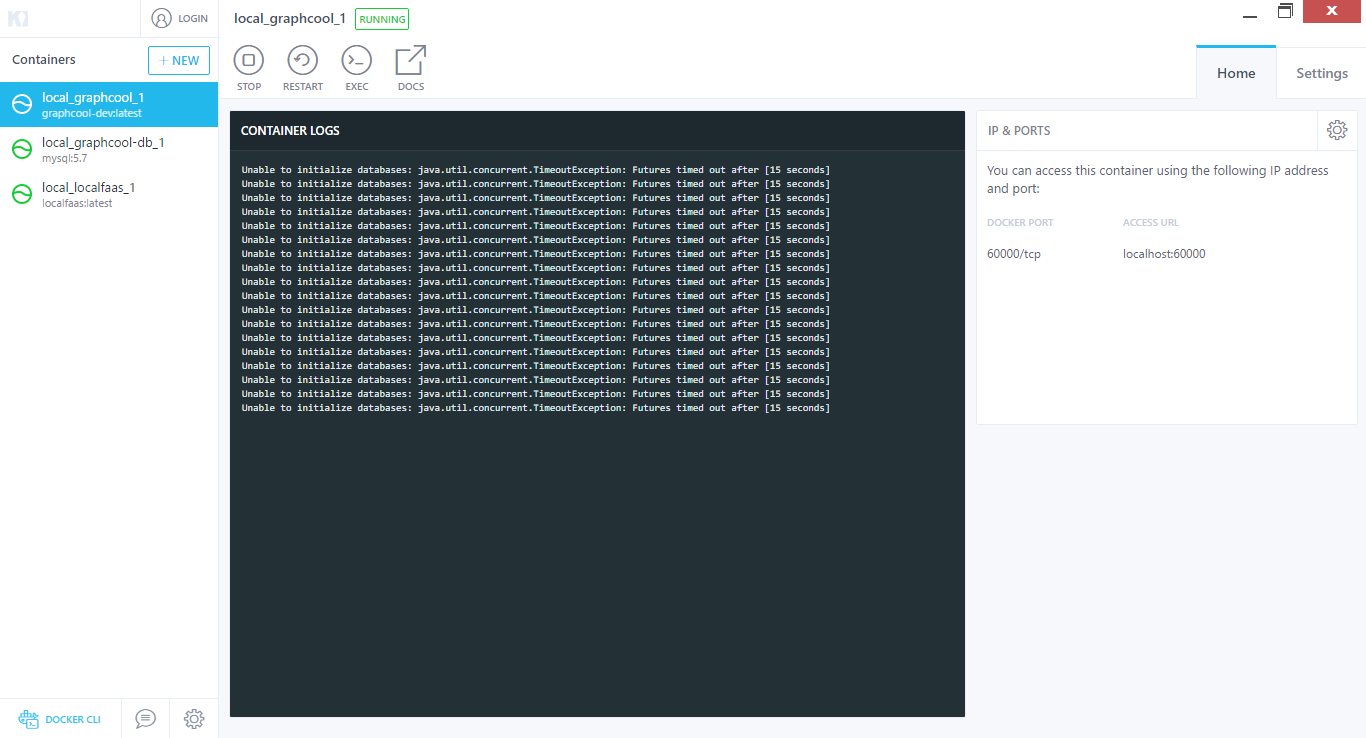Click the Containers sidebar heading
Image resolution: width=1366 pixels, height=738 pixels.
pyautogui.click(x=44, y=60)
